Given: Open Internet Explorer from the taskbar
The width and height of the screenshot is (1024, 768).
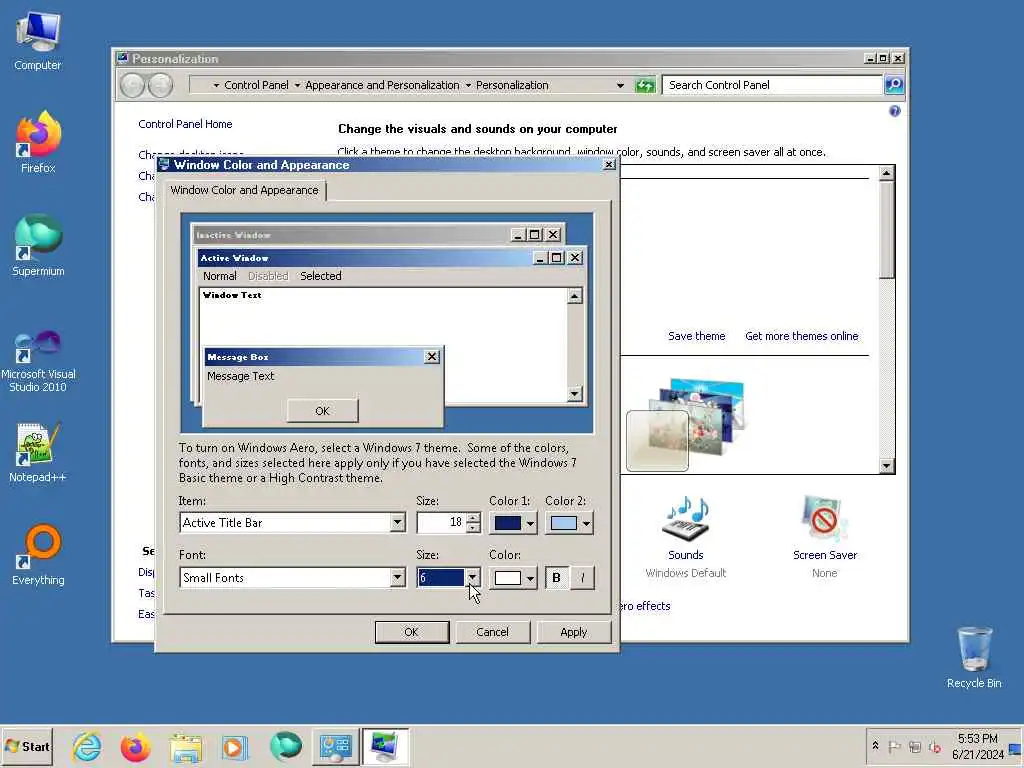Looking at the screenshot, I should pos(87,747).
